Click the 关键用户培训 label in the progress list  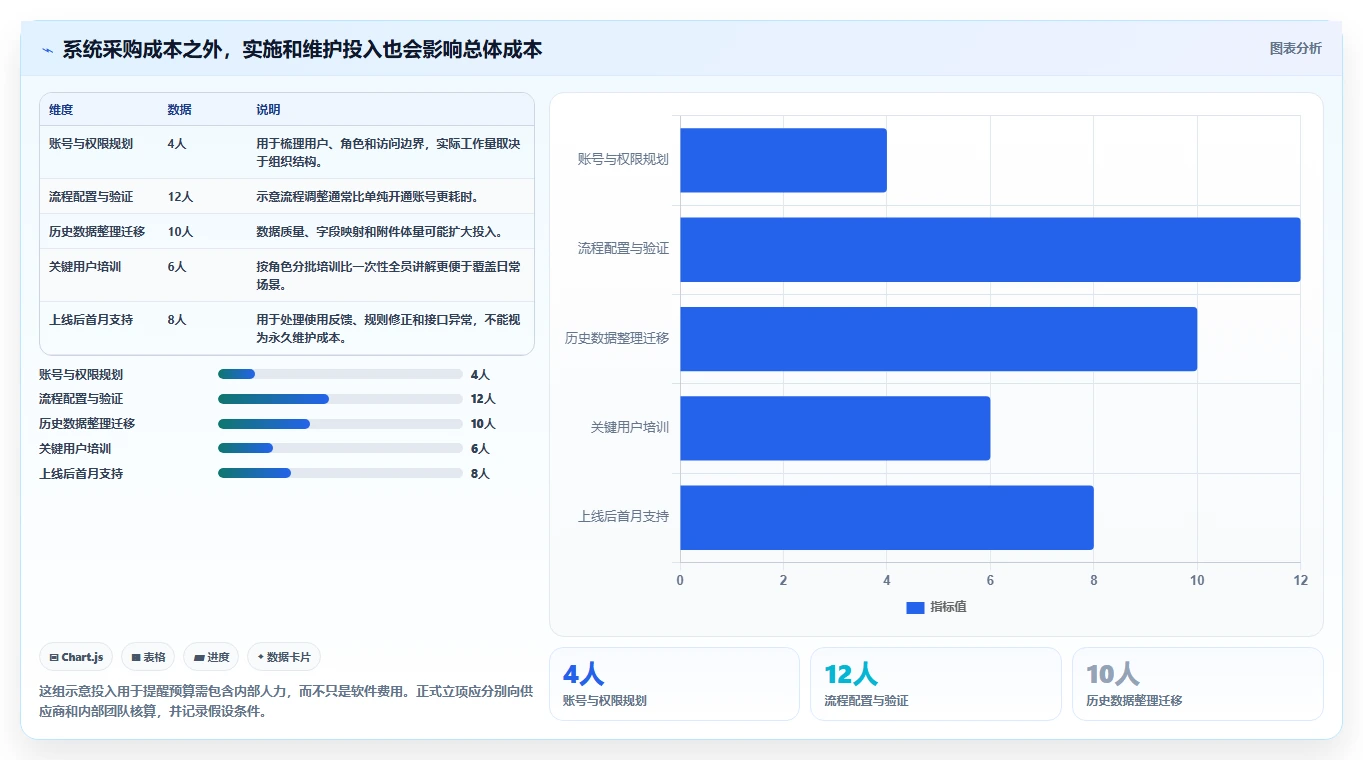[x=75, y=449]
